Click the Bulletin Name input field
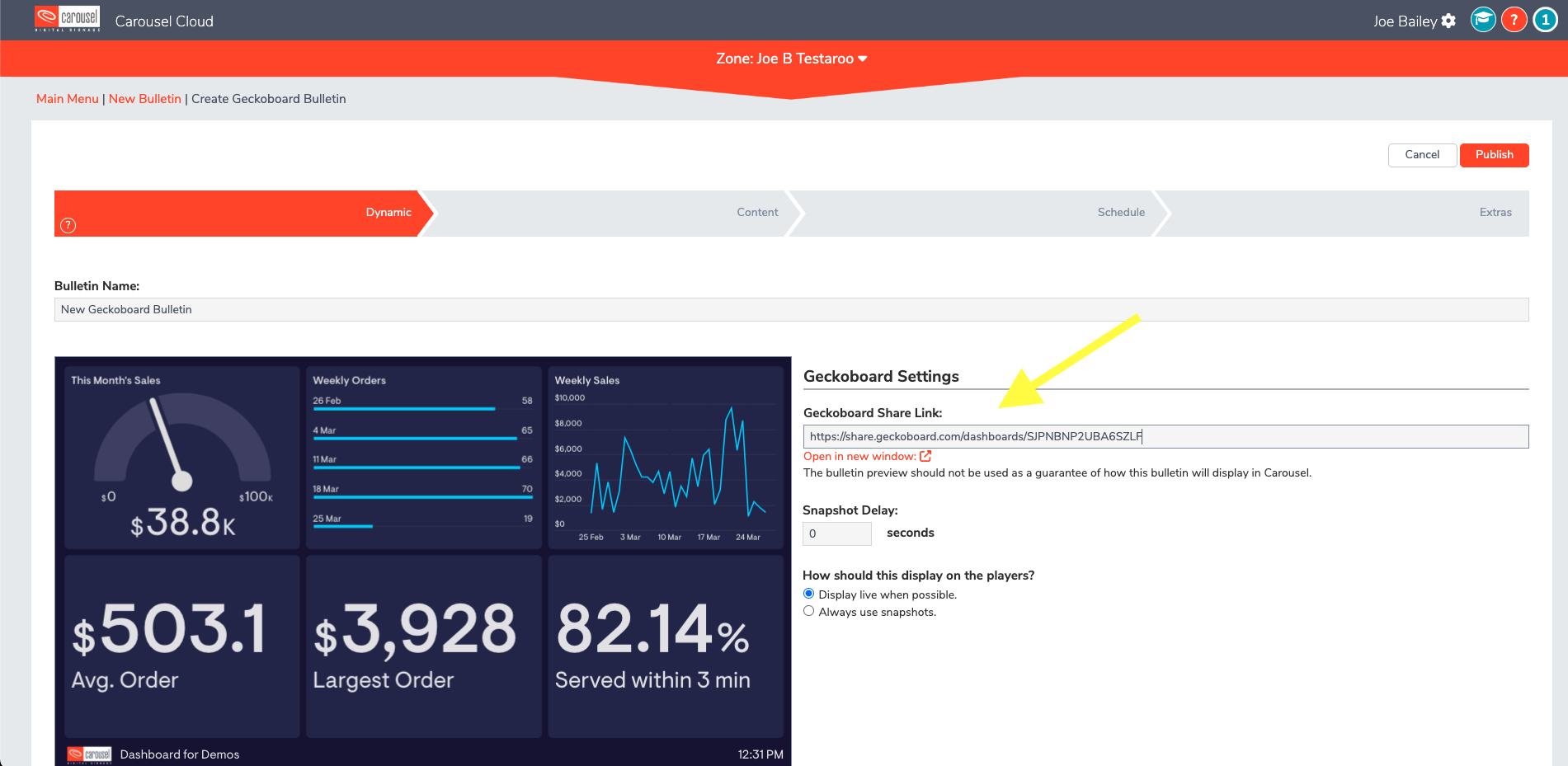The height and width of the screenshot is (766, 1568). click(791, 310)
